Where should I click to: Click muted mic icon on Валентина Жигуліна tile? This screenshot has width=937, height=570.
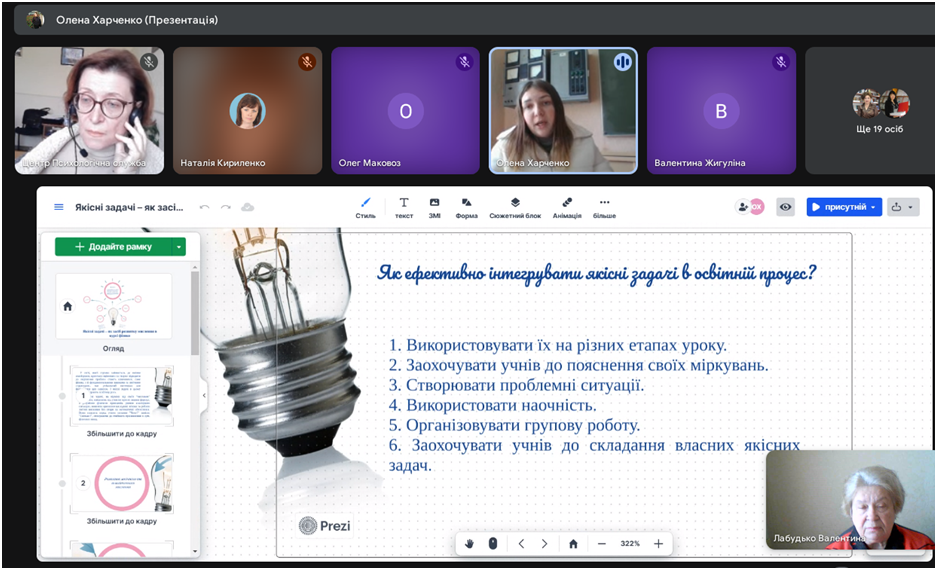(780, 62)
